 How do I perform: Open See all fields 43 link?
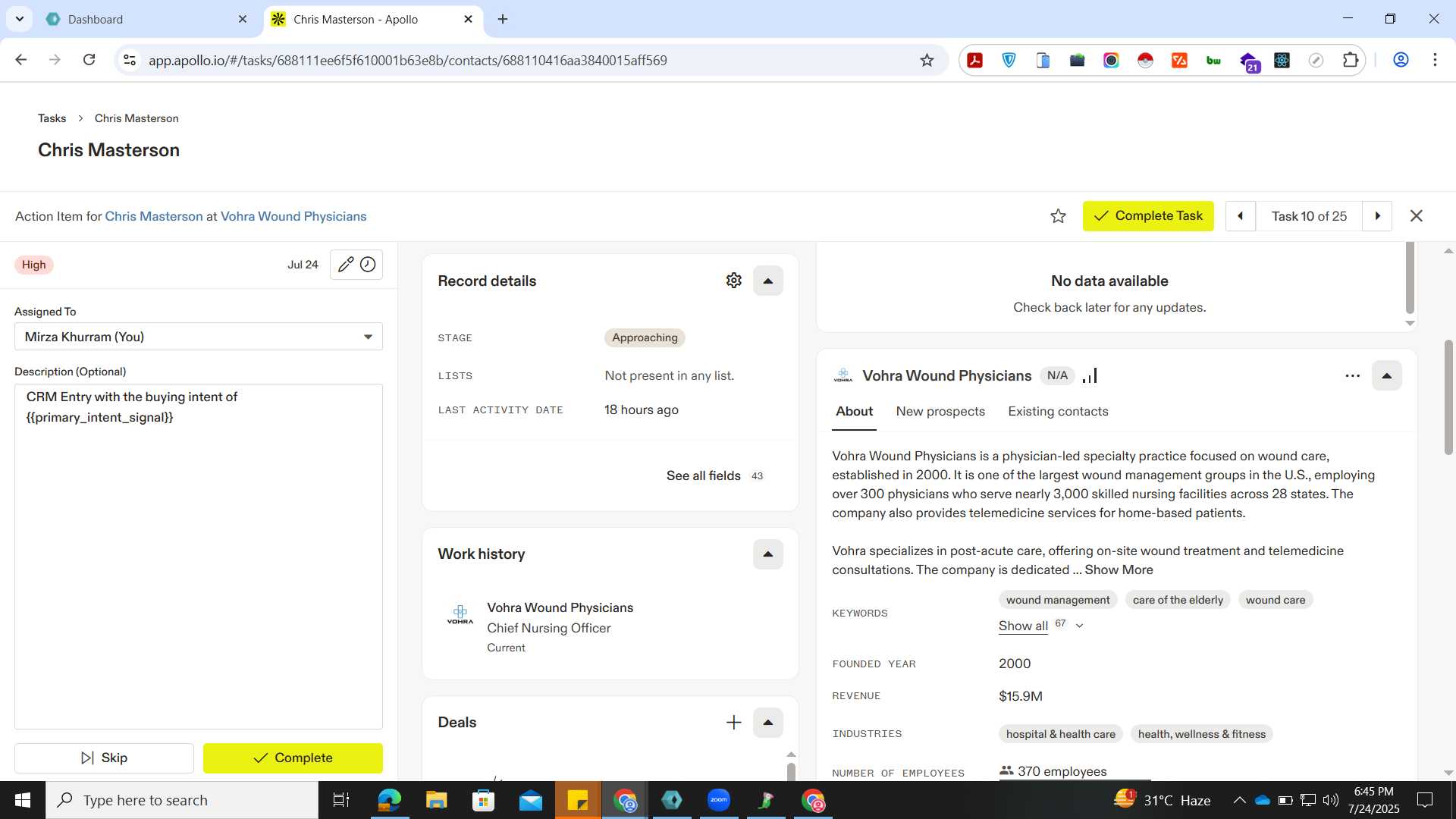click(x=715, y=476)
